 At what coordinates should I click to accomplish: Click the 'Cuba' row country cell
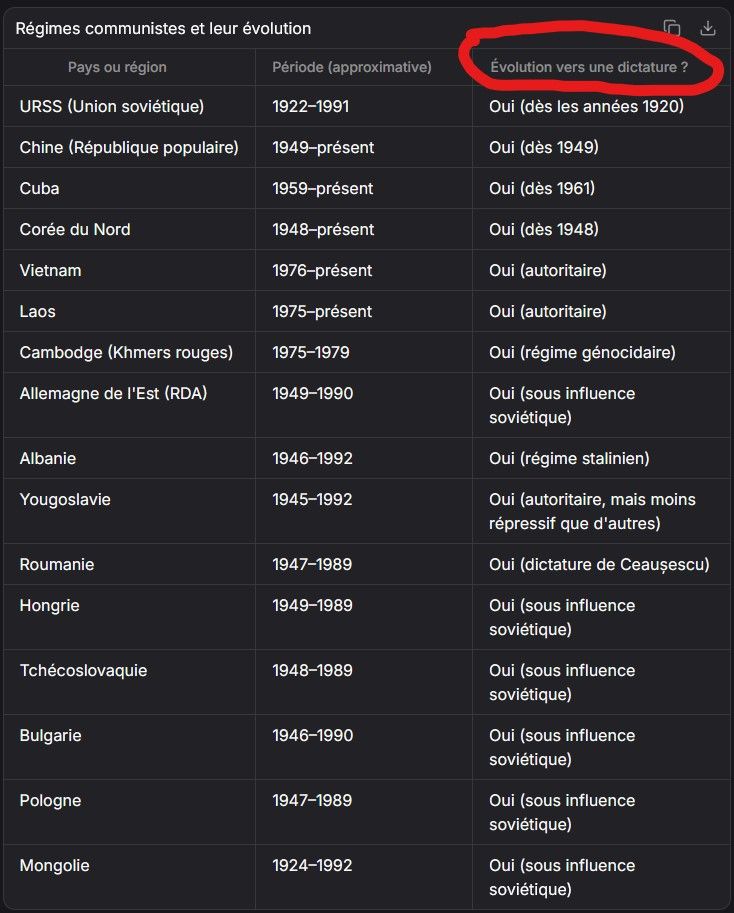[x=40, y=188]
